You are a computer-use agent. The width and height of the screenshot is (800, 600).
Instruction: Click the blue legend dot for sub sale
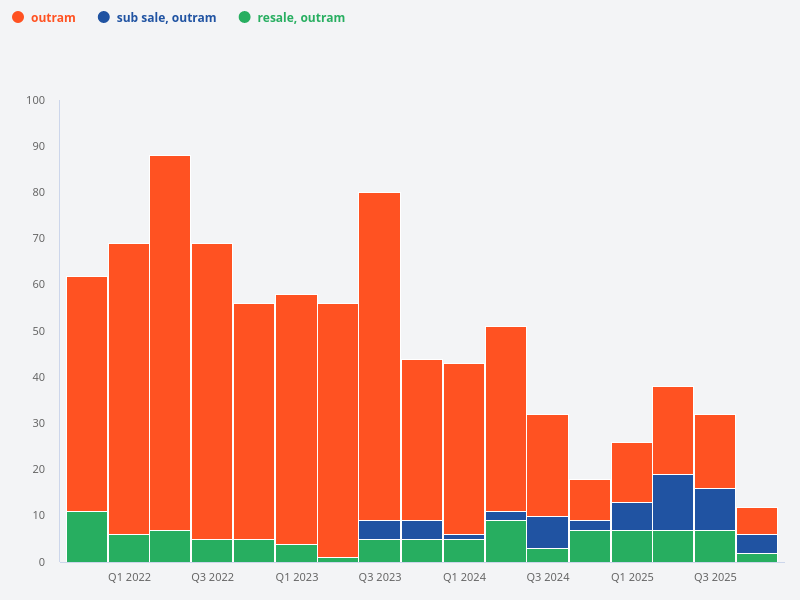tap(103, 17)
